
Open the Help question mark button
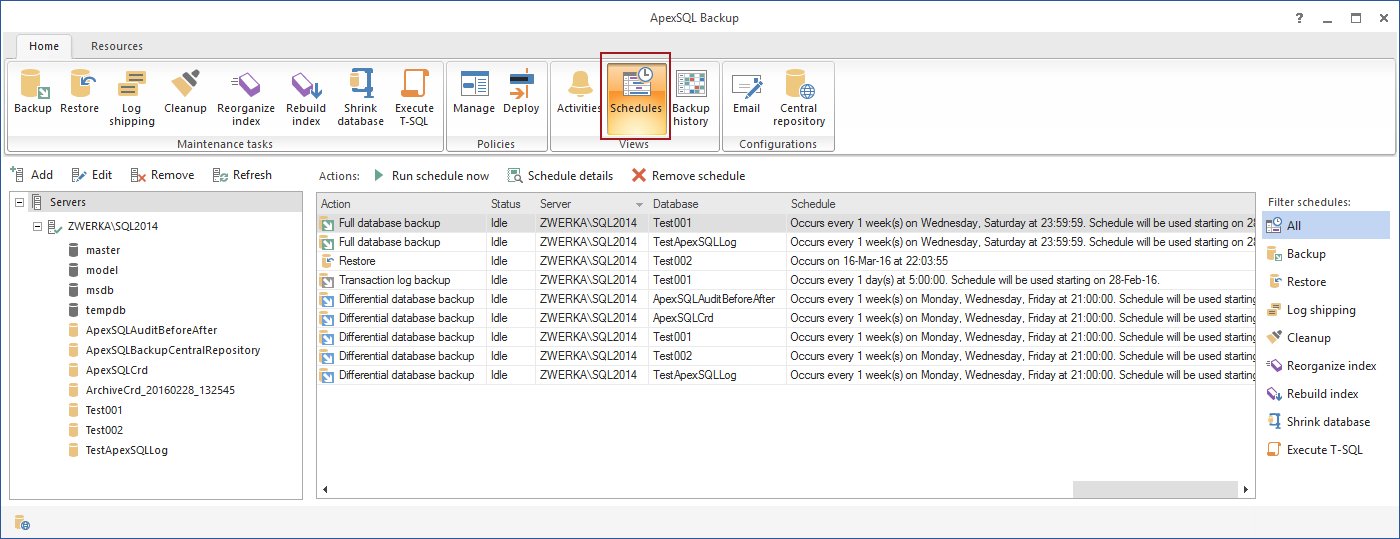[x=1299, y=18]
